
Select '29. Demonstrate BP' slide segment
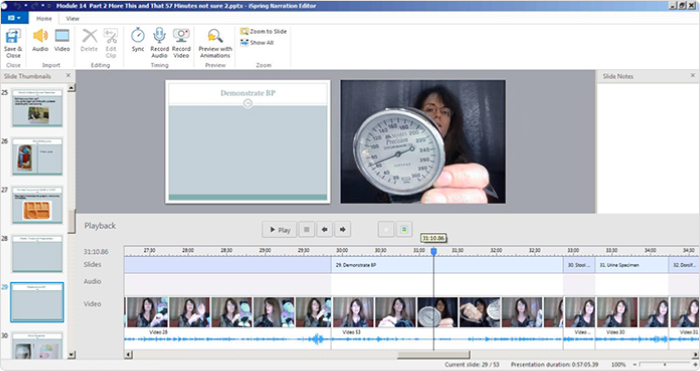447,265
